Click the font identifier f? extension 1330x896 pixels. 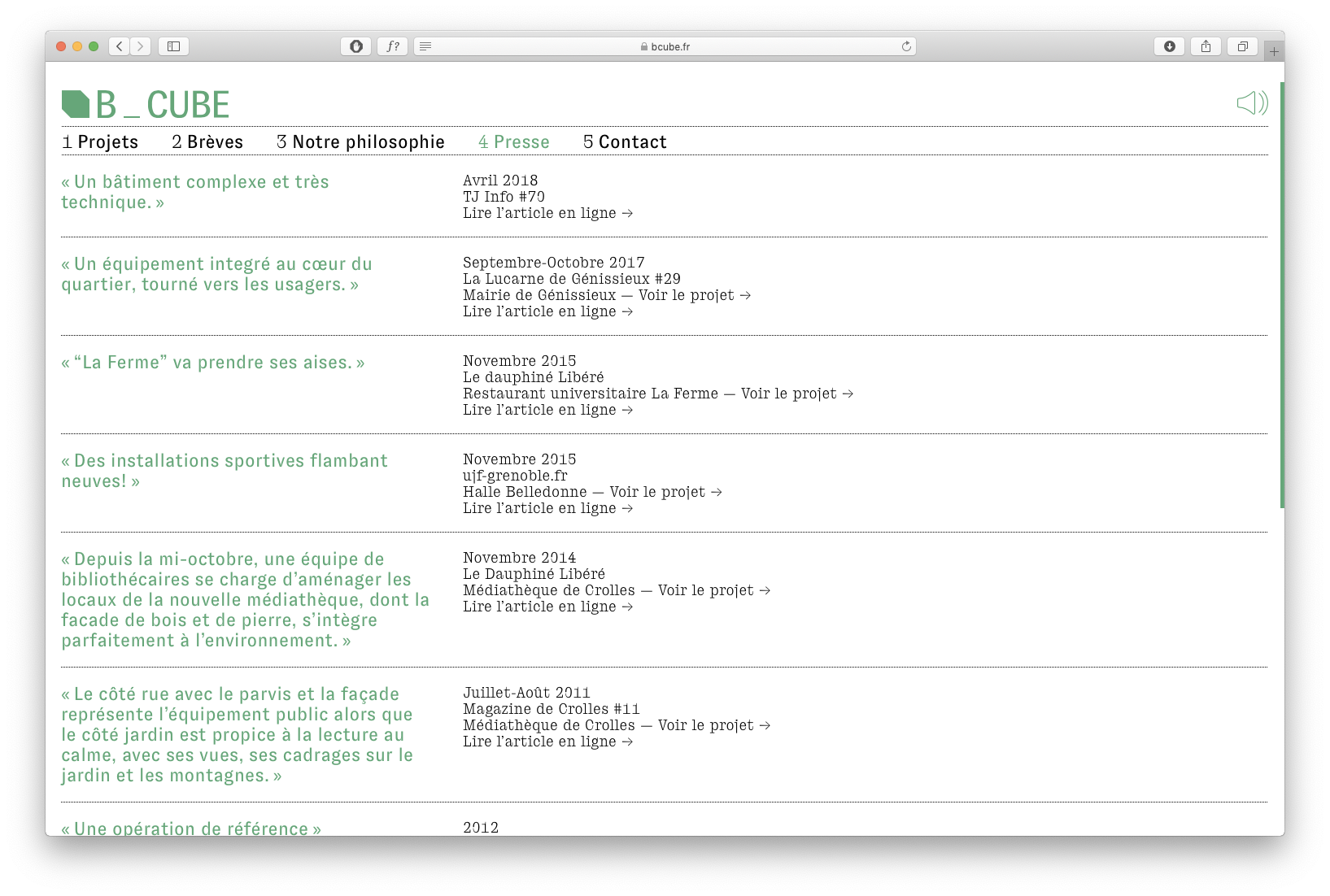[392, 46]
